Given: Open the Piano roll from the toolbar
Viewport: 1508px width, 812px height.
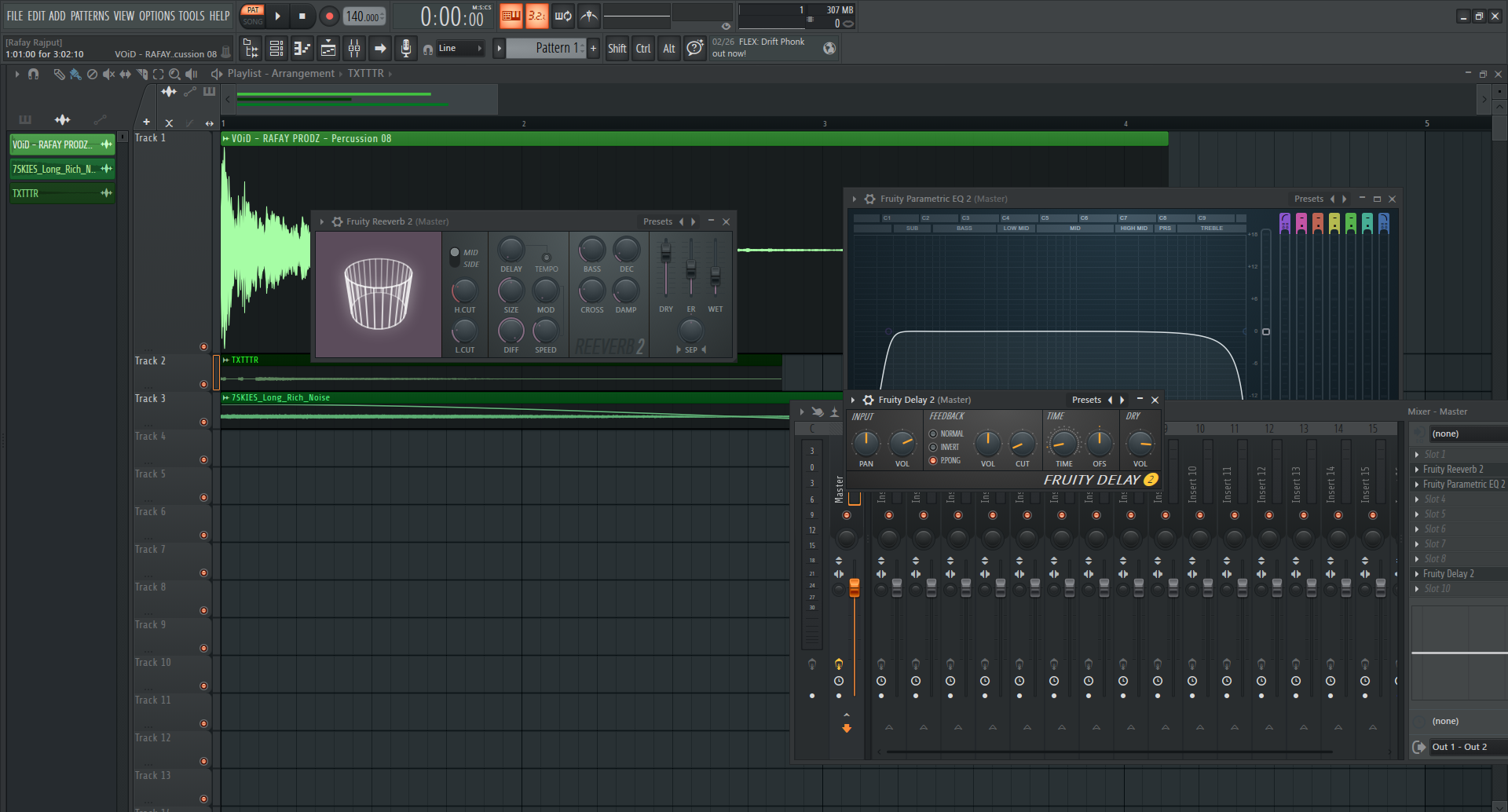Looking at the screenshot, I should (x=302, y=49).
